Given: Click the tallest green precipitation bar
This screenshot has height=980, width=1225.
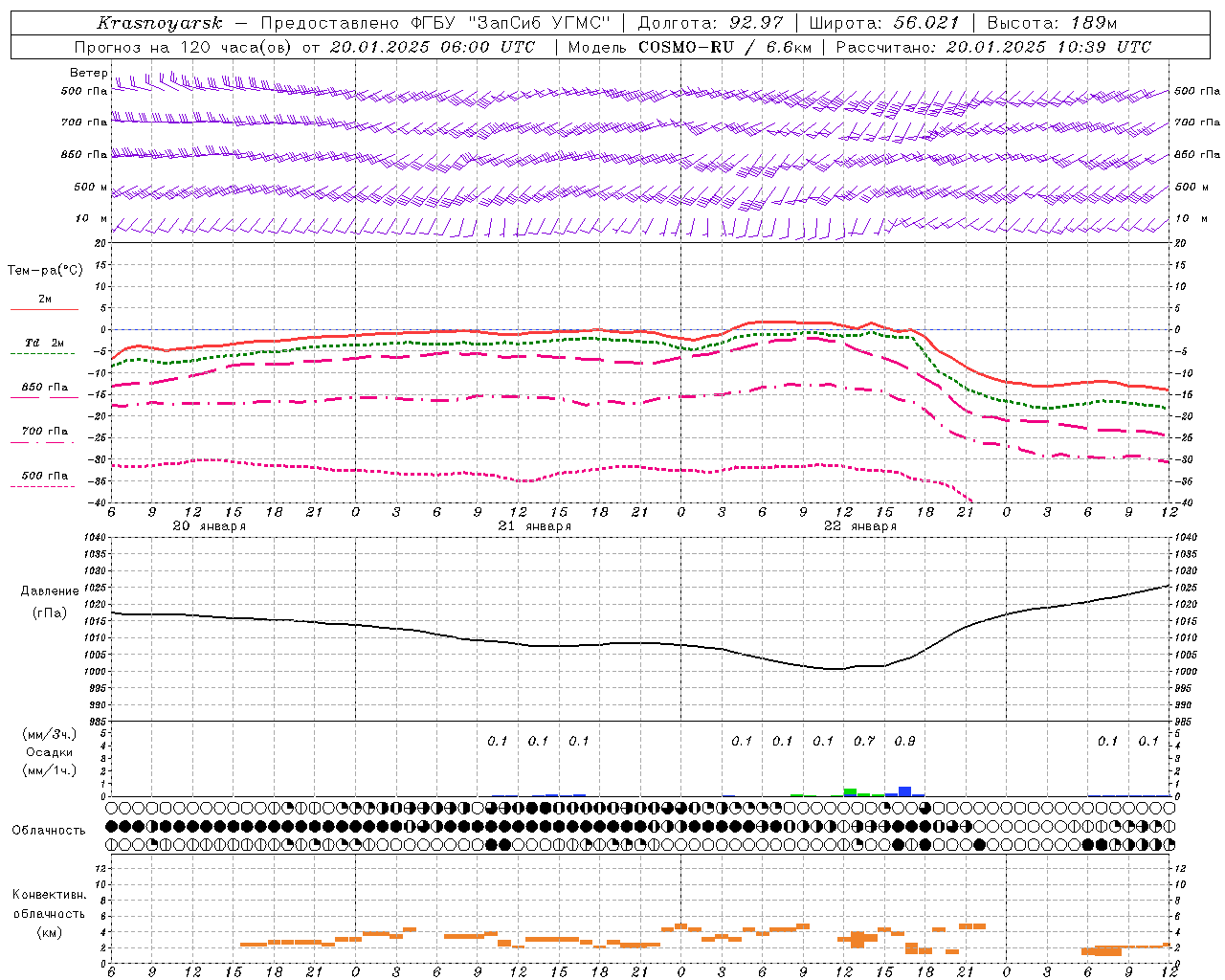Looking at the screenshot, I should click(850, 792).
